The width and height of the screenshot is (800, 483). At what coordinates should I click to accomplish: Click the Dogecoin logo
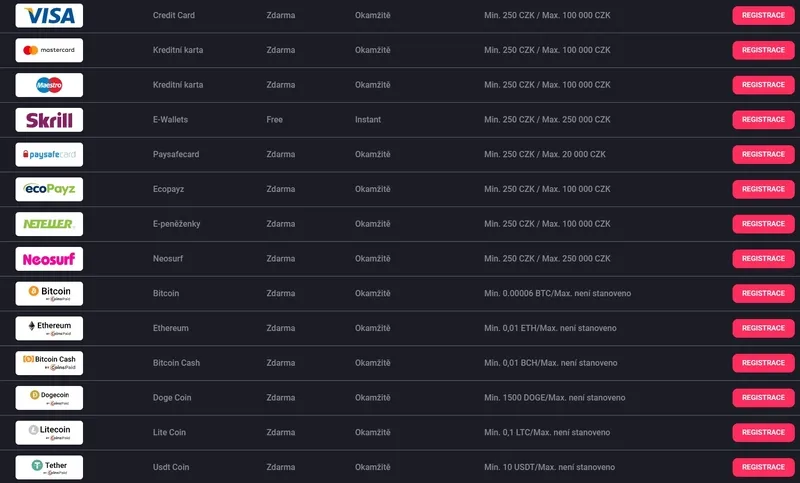[49, 398]
